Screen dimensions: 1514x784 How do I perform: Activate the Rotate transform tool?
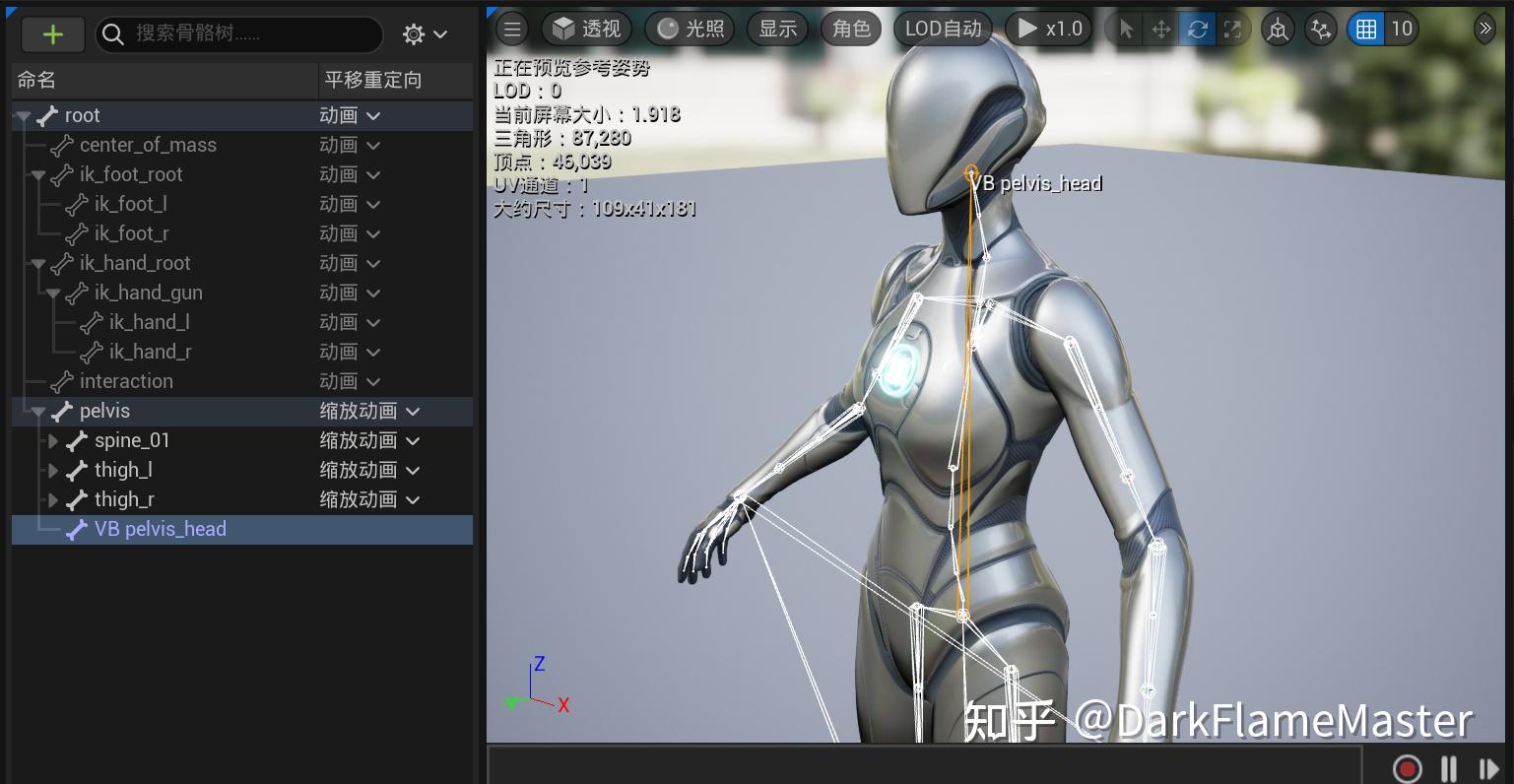pos(1197,29)
